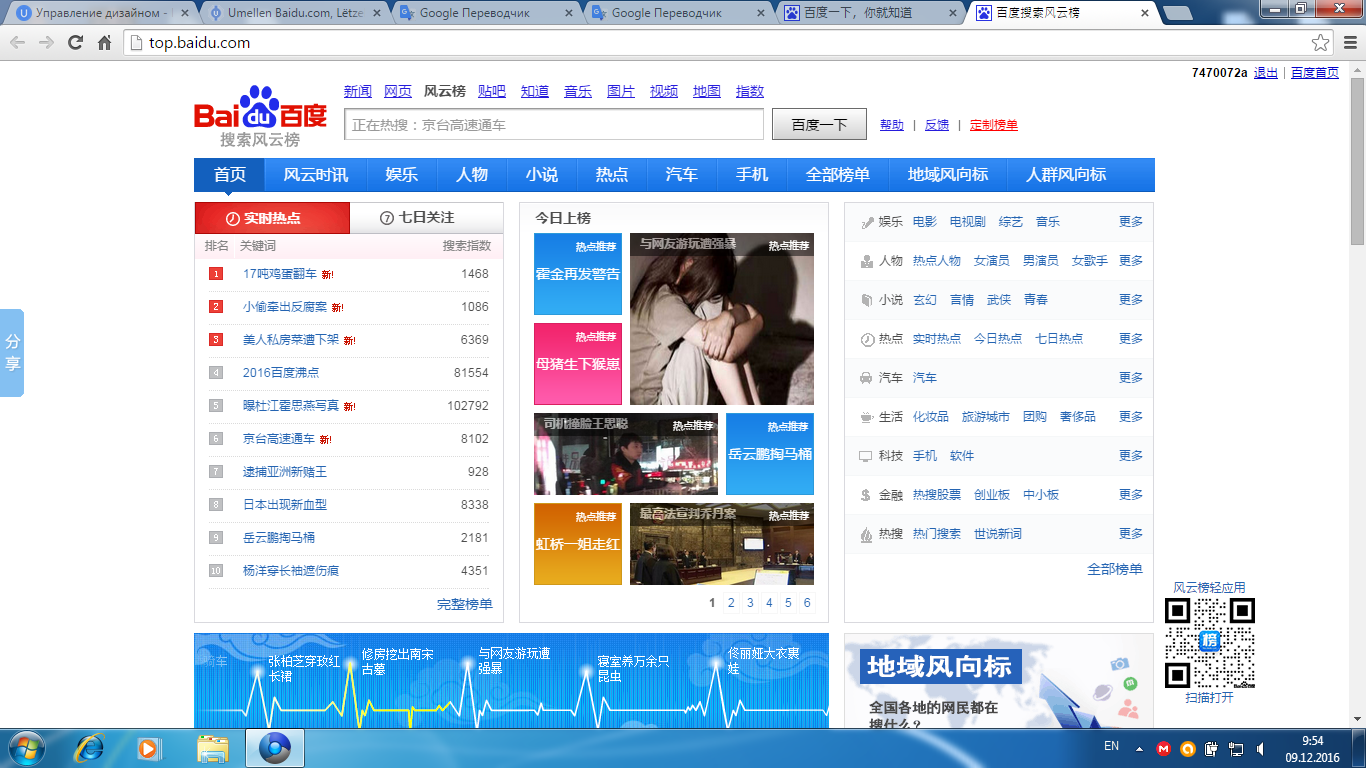
Task: Click EN language indicator in tray
Action: click(x=1111, y=746)
